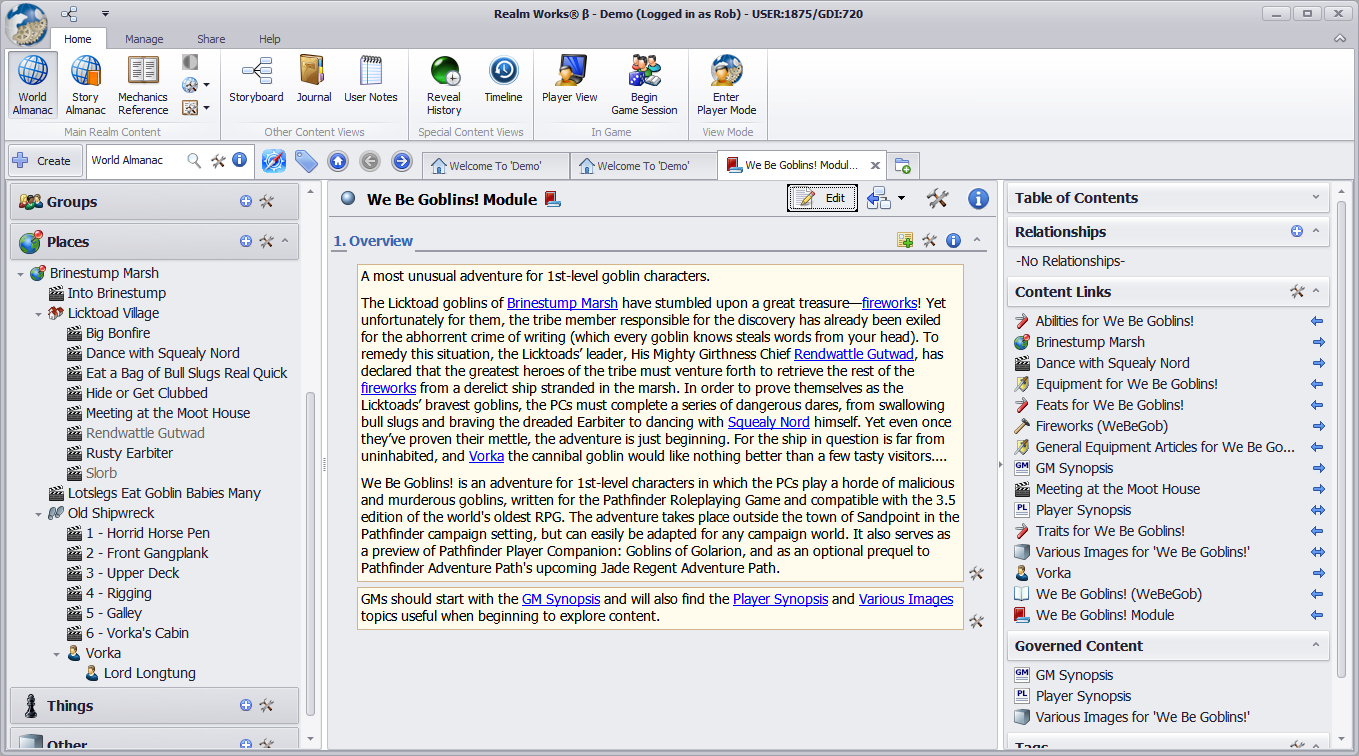1359x756 pixels.
Task: Click the Edit button
Action: coord(824,198)
